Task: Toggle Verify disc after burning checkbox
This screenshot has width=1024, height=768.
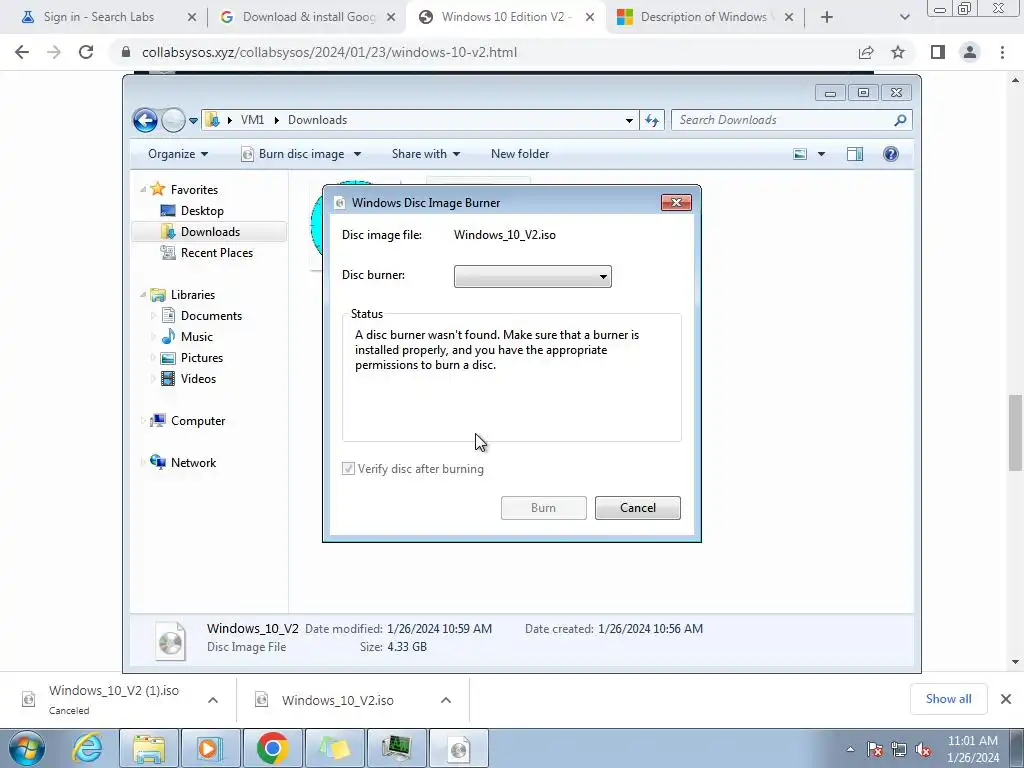Action: 349,469
